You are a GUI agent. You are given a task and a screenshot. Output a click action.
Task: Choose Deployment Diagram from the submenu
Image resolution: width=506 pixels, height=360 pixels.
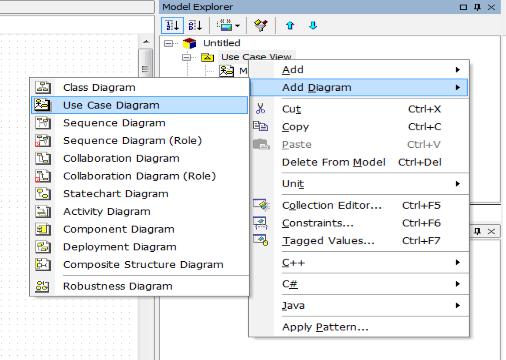pos(139,247)
